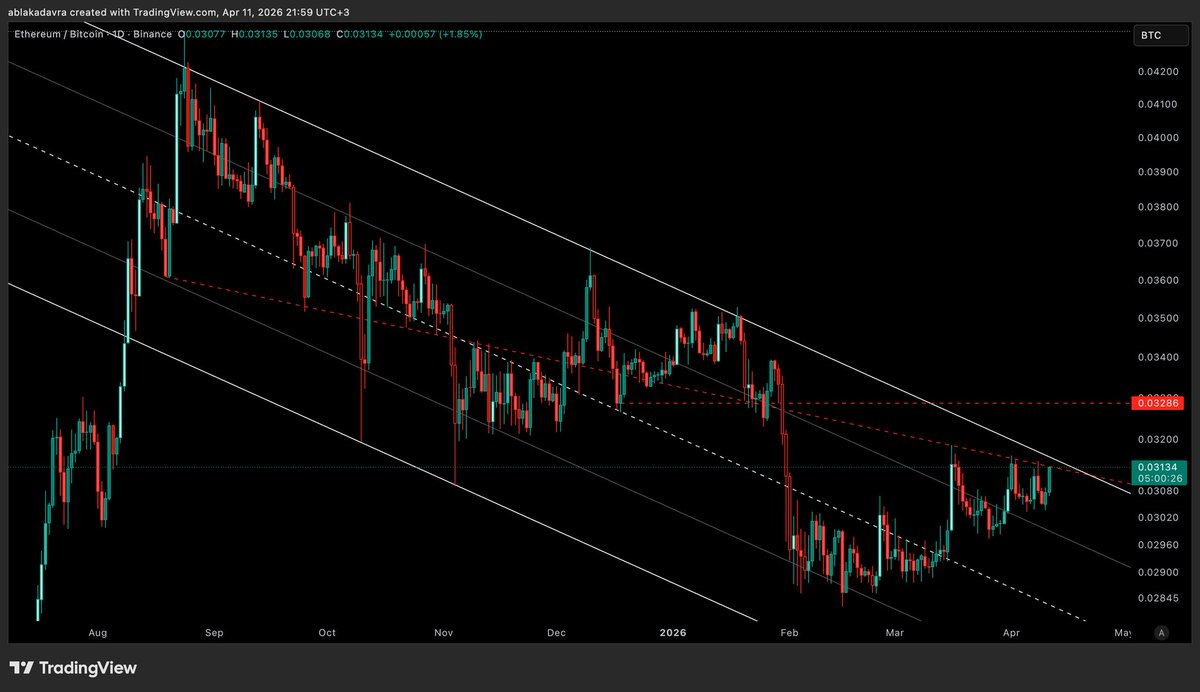
Task: Click the Oct label on time axis
Action: (327, 632)
